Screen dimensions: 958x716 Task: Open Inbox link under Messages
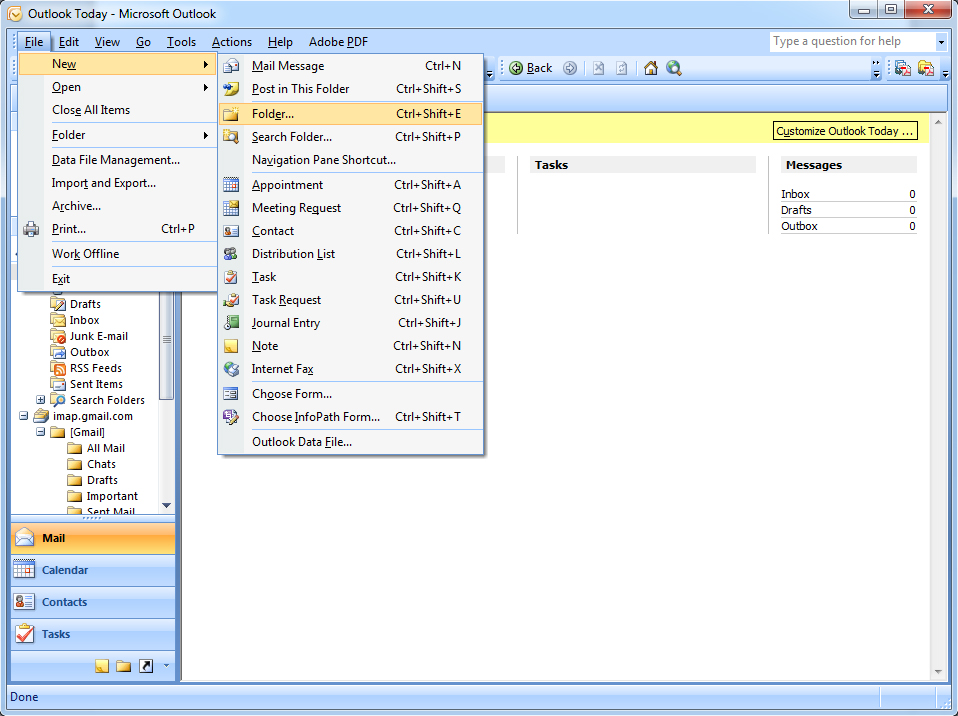pos(795,194)
